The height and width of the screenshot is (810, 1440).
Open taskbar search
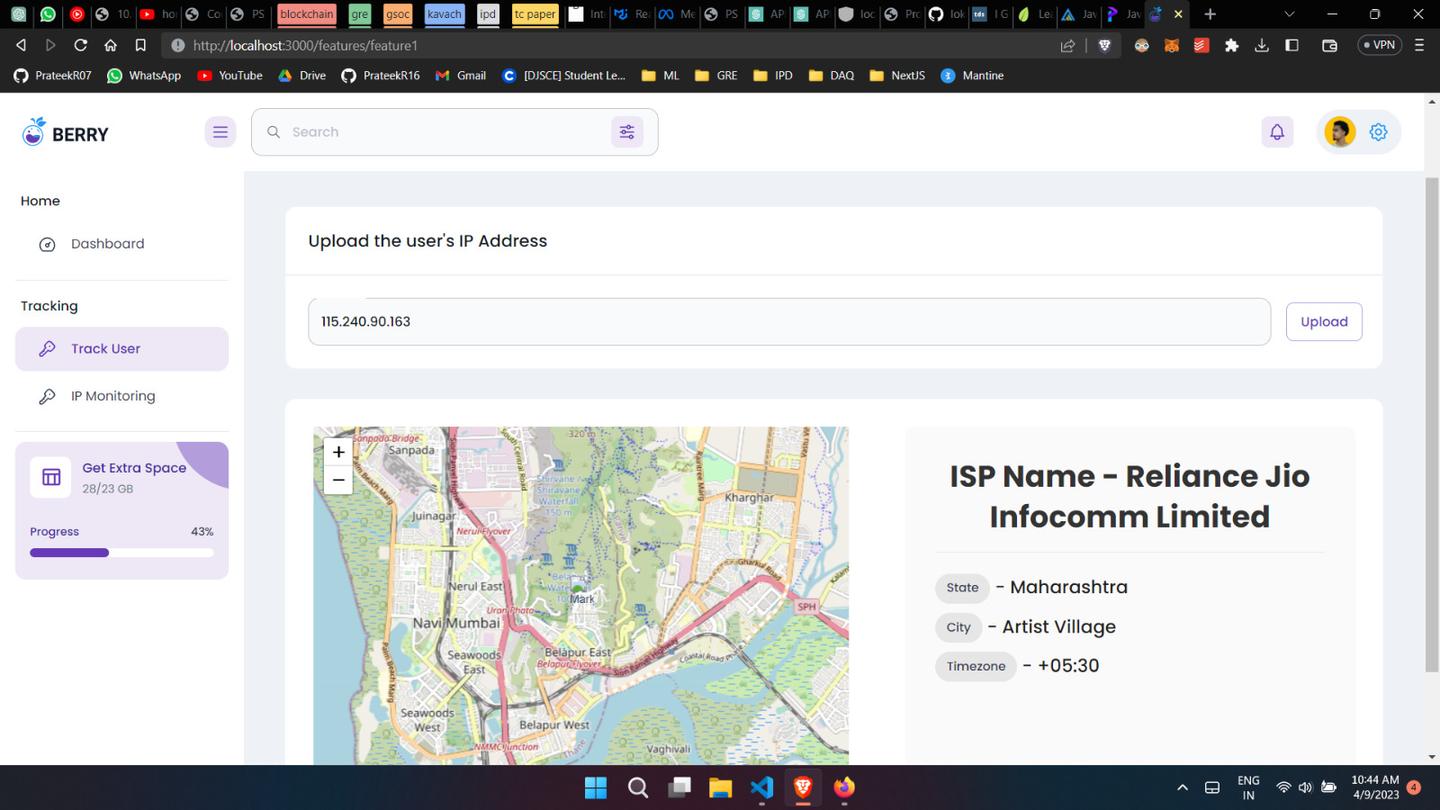click(x=637, y=787)
